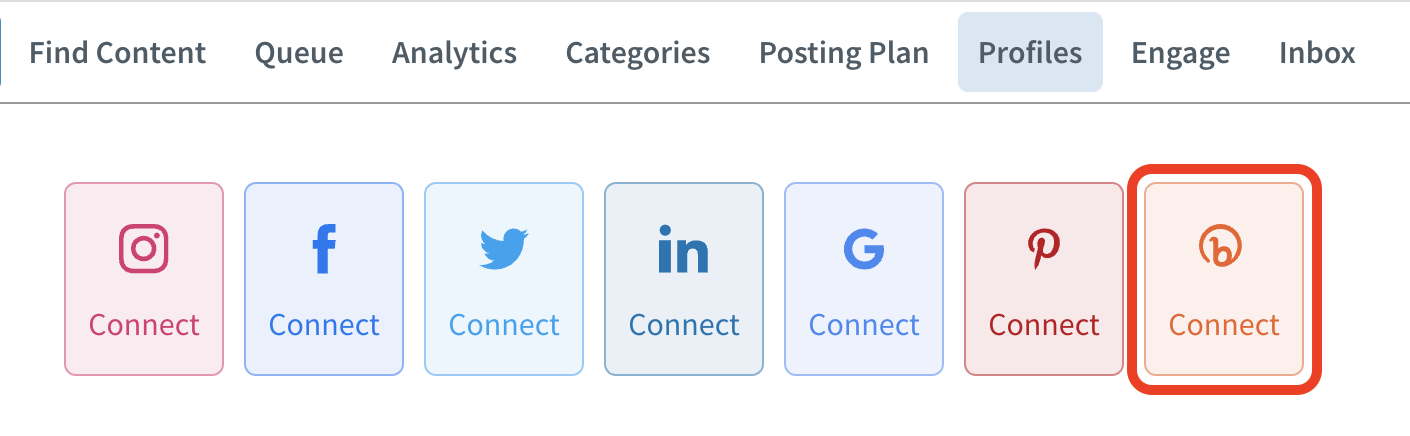The image size is (1410, 436).
Task: Click the Twitter bird icon
Action: click(x=504, y=249)
